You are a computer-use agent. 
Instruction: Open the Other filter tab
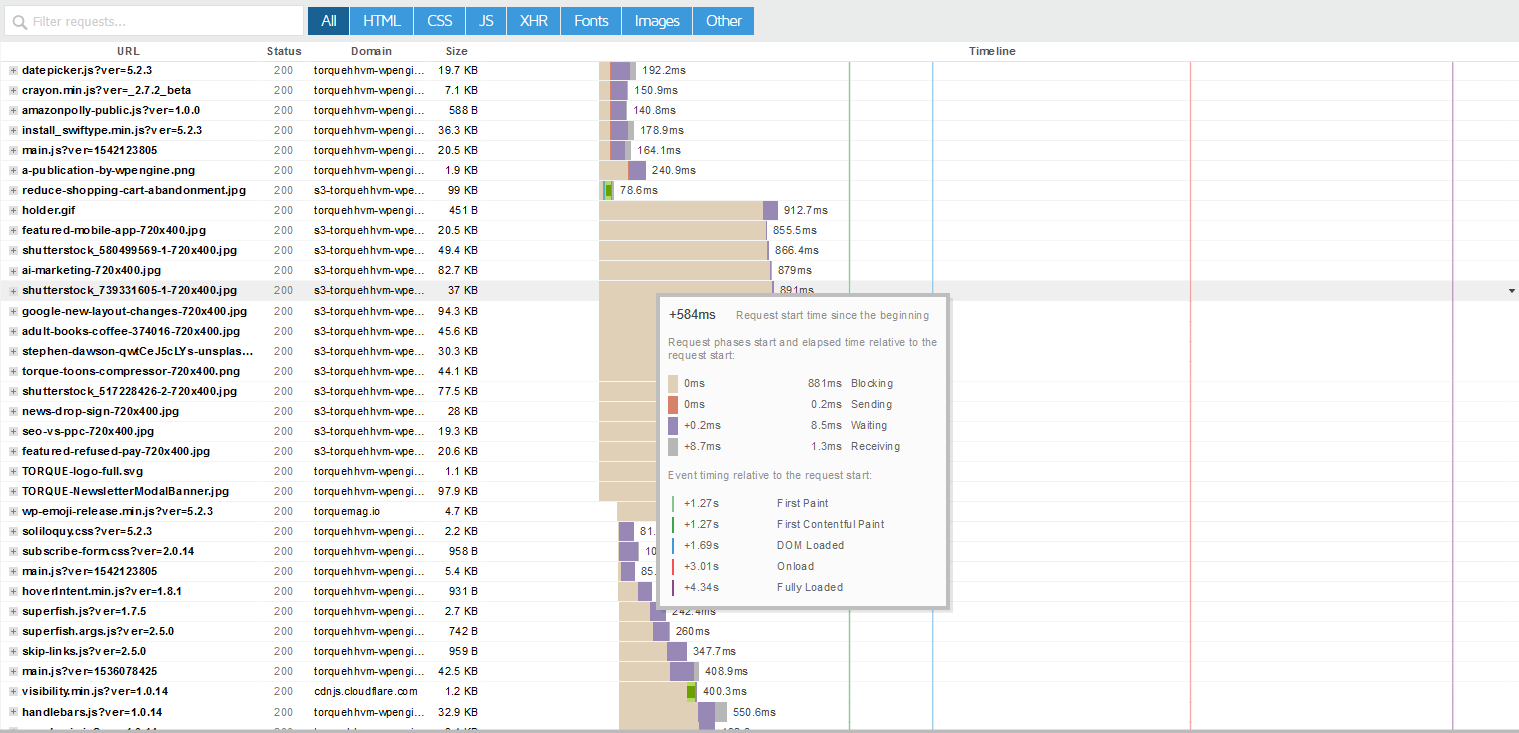coord(724,21)
